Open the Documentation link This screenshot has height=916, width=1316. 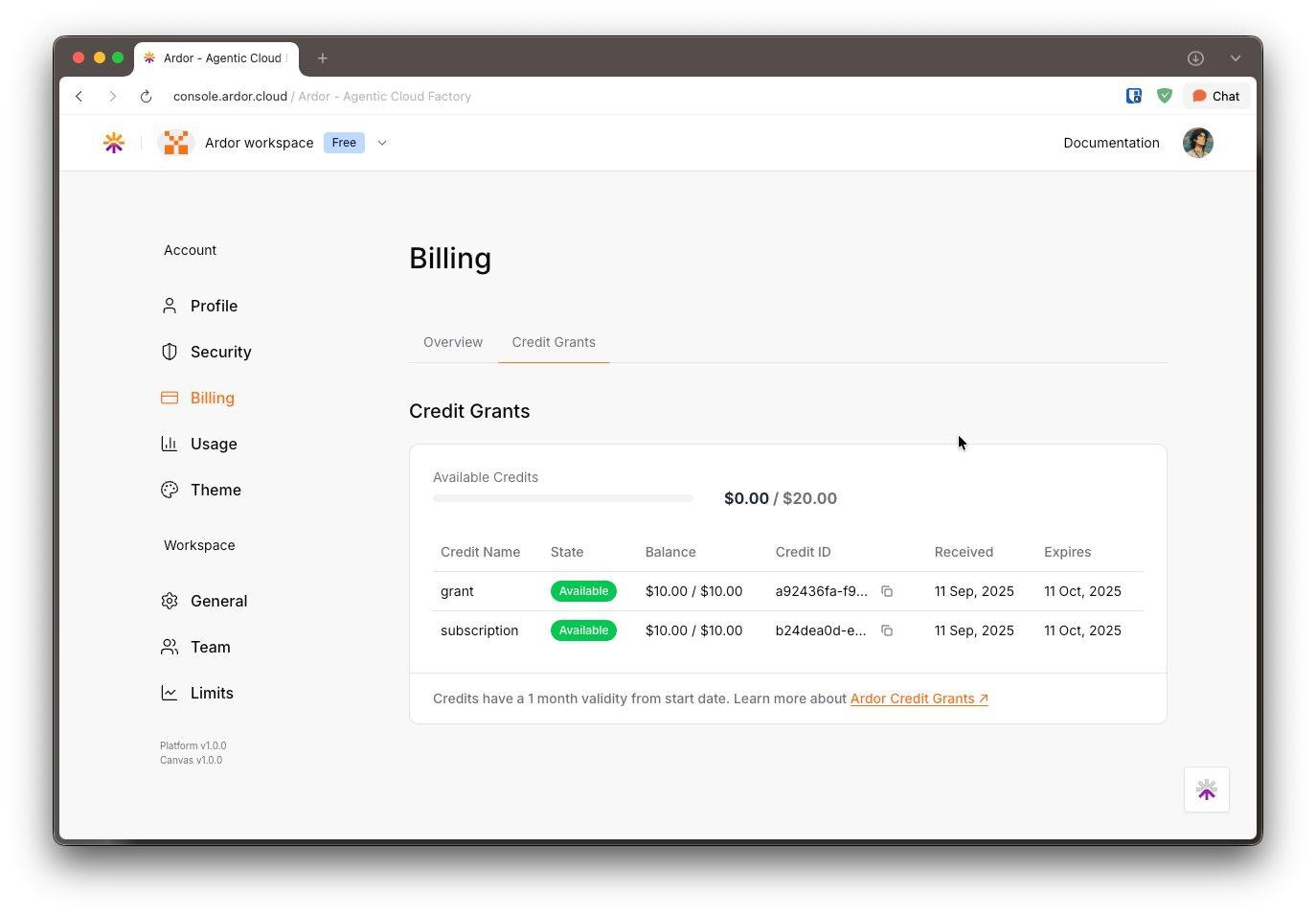(1111, 142)
